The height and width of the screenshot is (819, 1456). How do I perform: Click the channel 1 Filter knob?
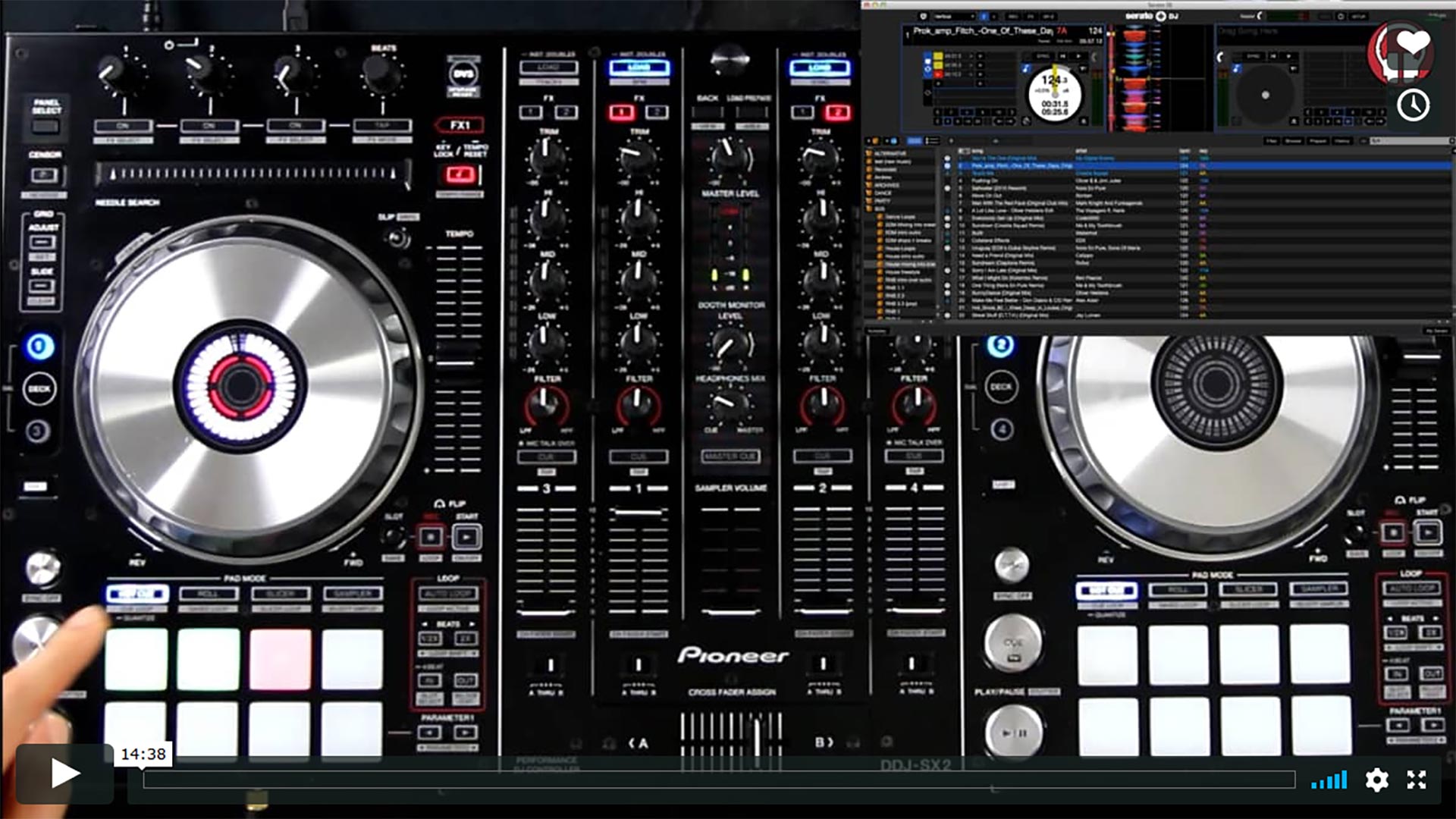pyautogui.click(x=637, y=404)
